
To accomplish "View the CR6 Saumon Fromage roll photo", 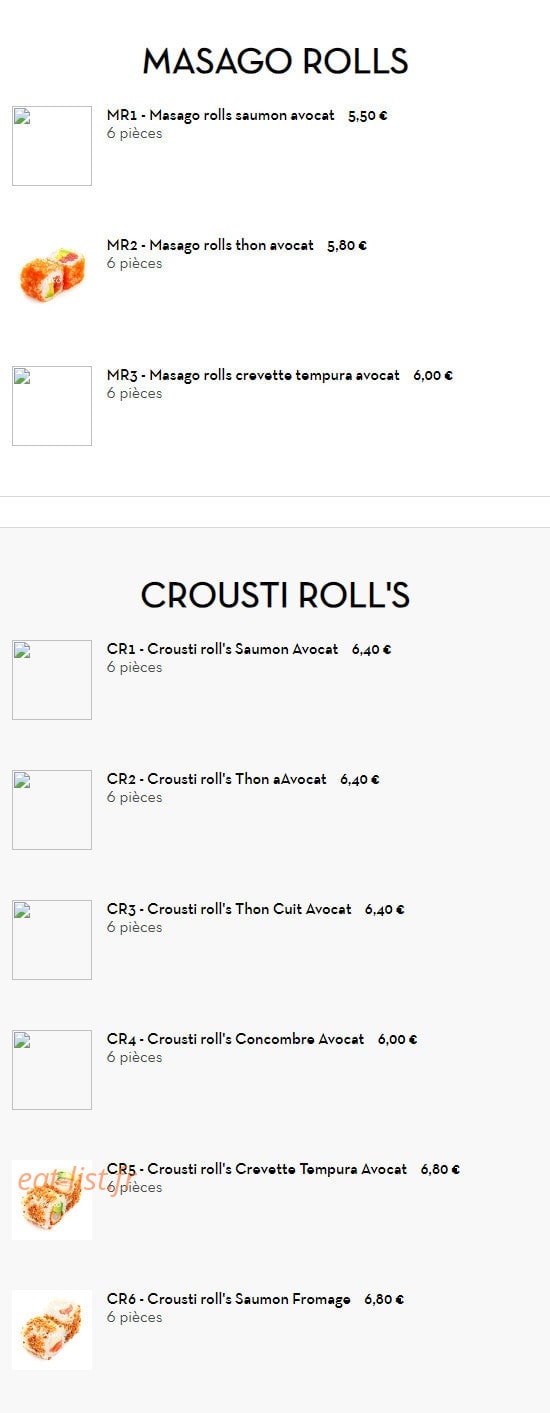I will [x=52, y=1330].
